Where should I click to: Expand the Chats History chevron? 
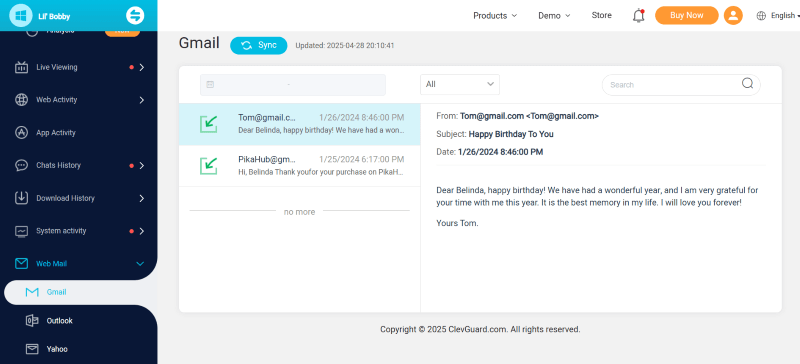[142, 165]
